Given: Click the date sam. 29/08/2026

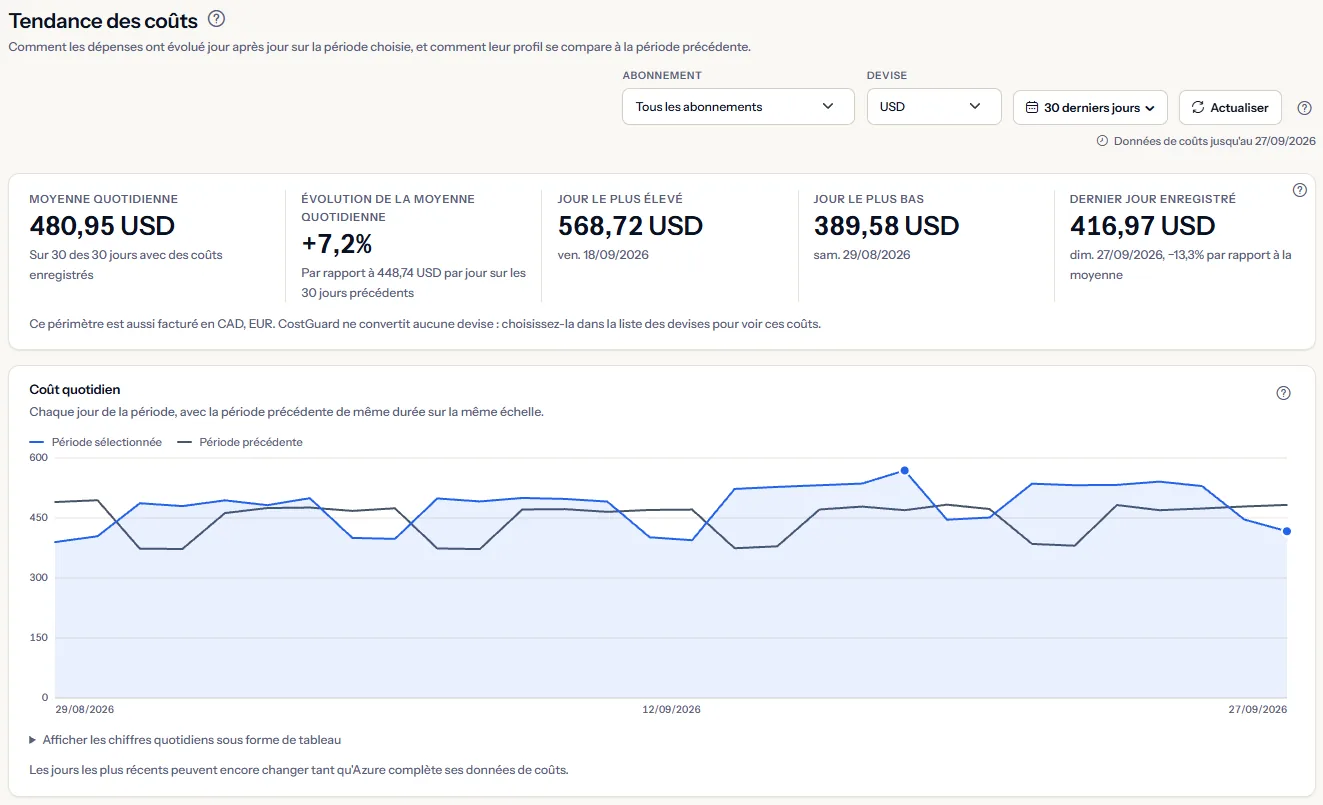Looking at the screenshot, I should click(x=862, y=255).
